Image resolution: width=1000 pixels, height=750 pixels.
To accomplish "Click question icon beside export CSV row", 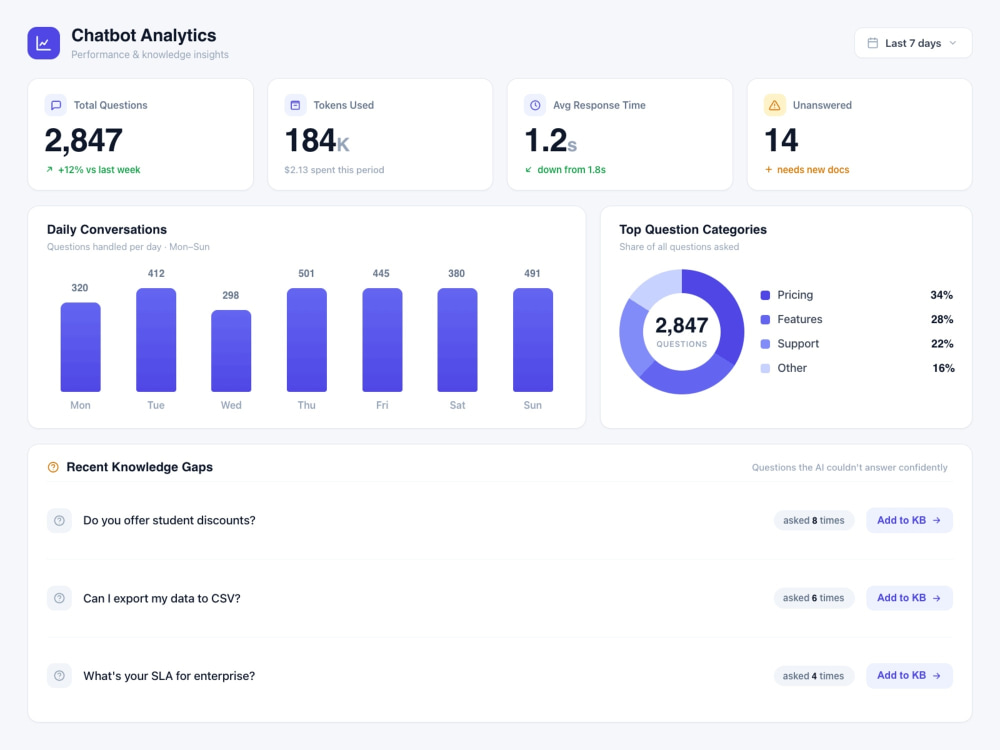I will coord(59,598).
